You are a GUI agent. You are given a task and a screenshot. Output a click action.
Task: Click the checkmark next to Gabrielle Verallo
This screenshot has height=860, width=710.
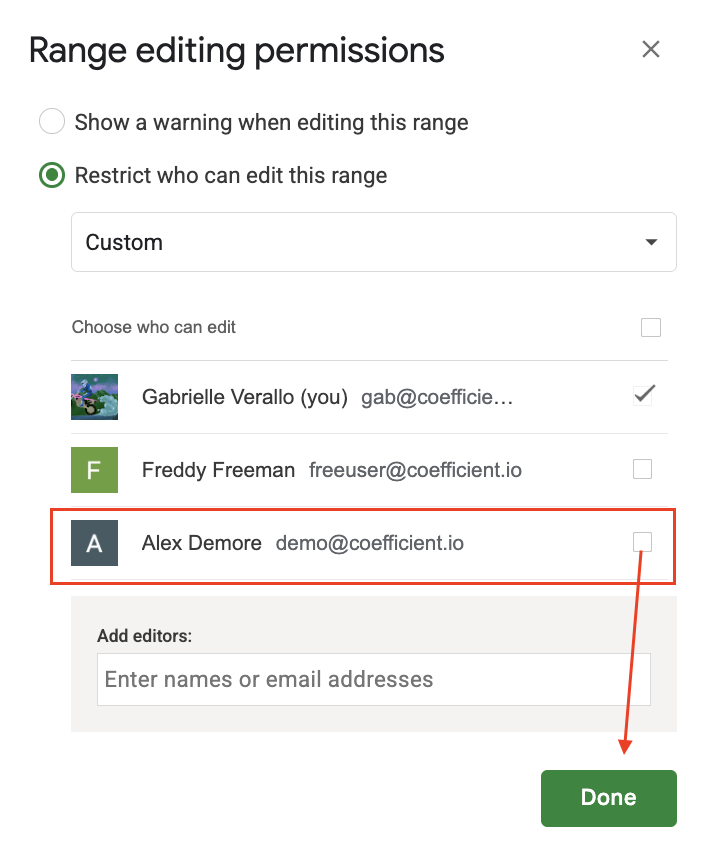pyautogui.click(x=644, y=395)
